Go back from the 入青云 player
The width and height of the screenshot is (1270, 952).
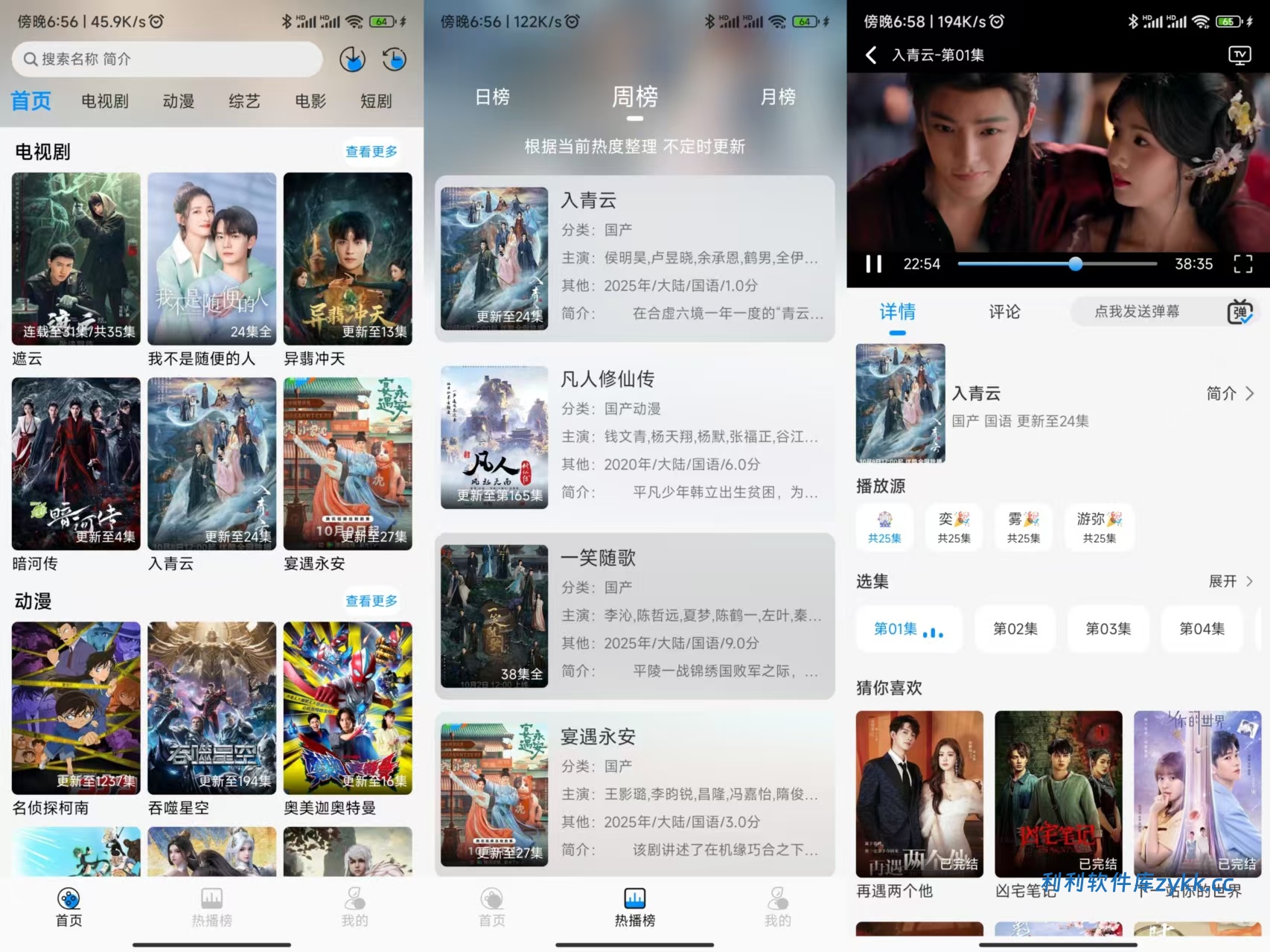pos(871,55)
